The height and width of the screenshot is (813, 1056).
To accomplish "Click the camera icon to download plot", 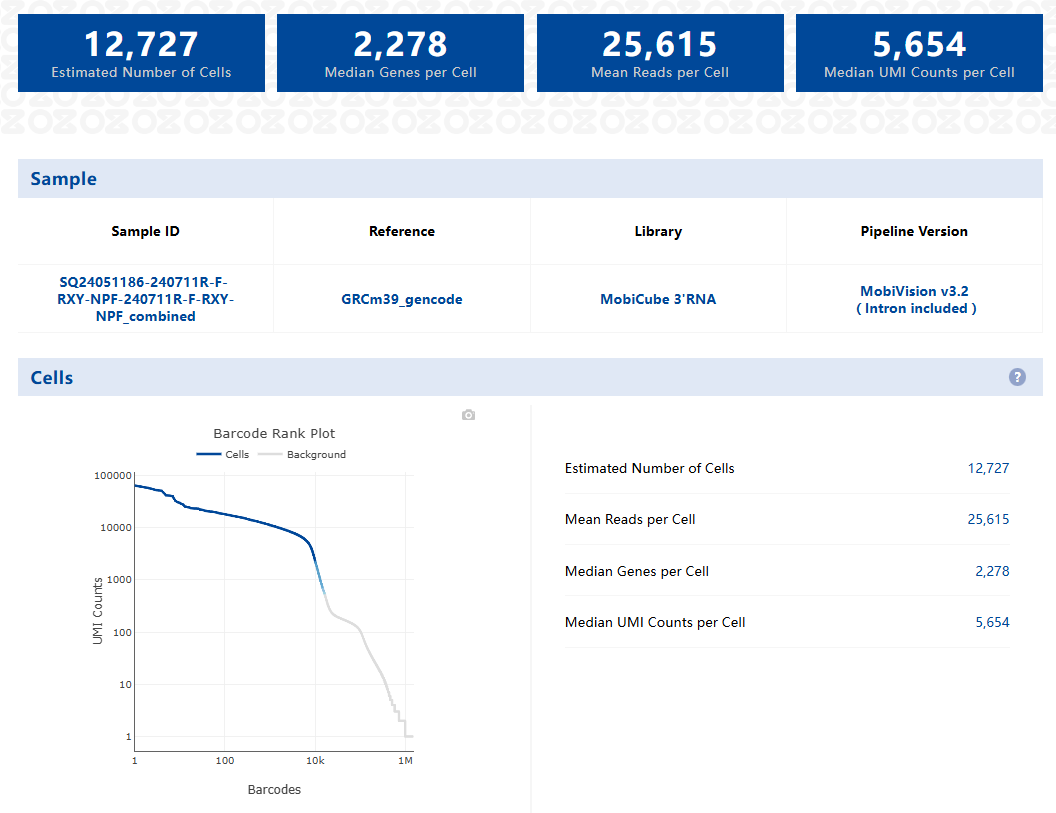I will [468, 415].
